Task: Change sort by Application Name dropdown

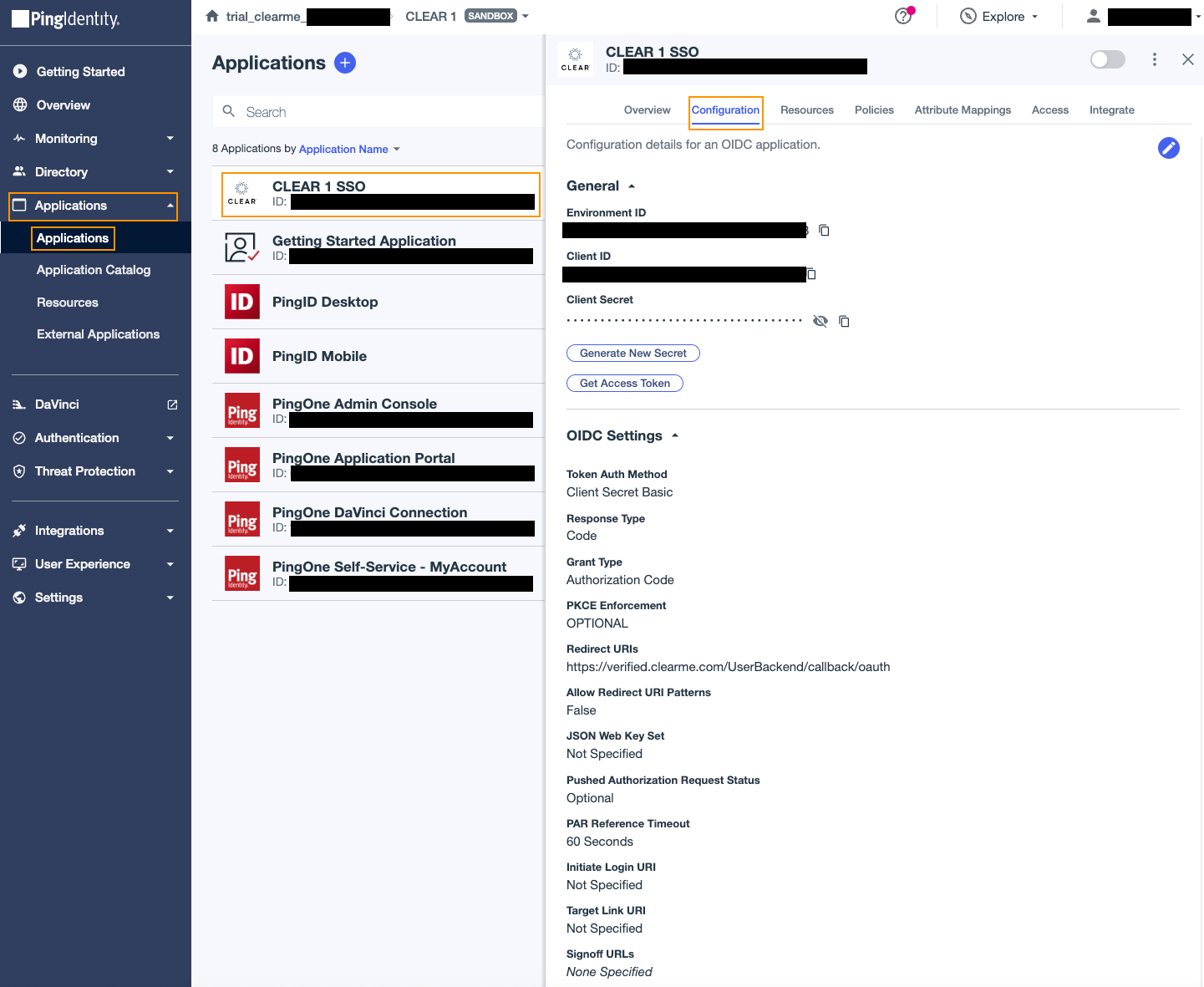Action: click(x=349, y=149)
